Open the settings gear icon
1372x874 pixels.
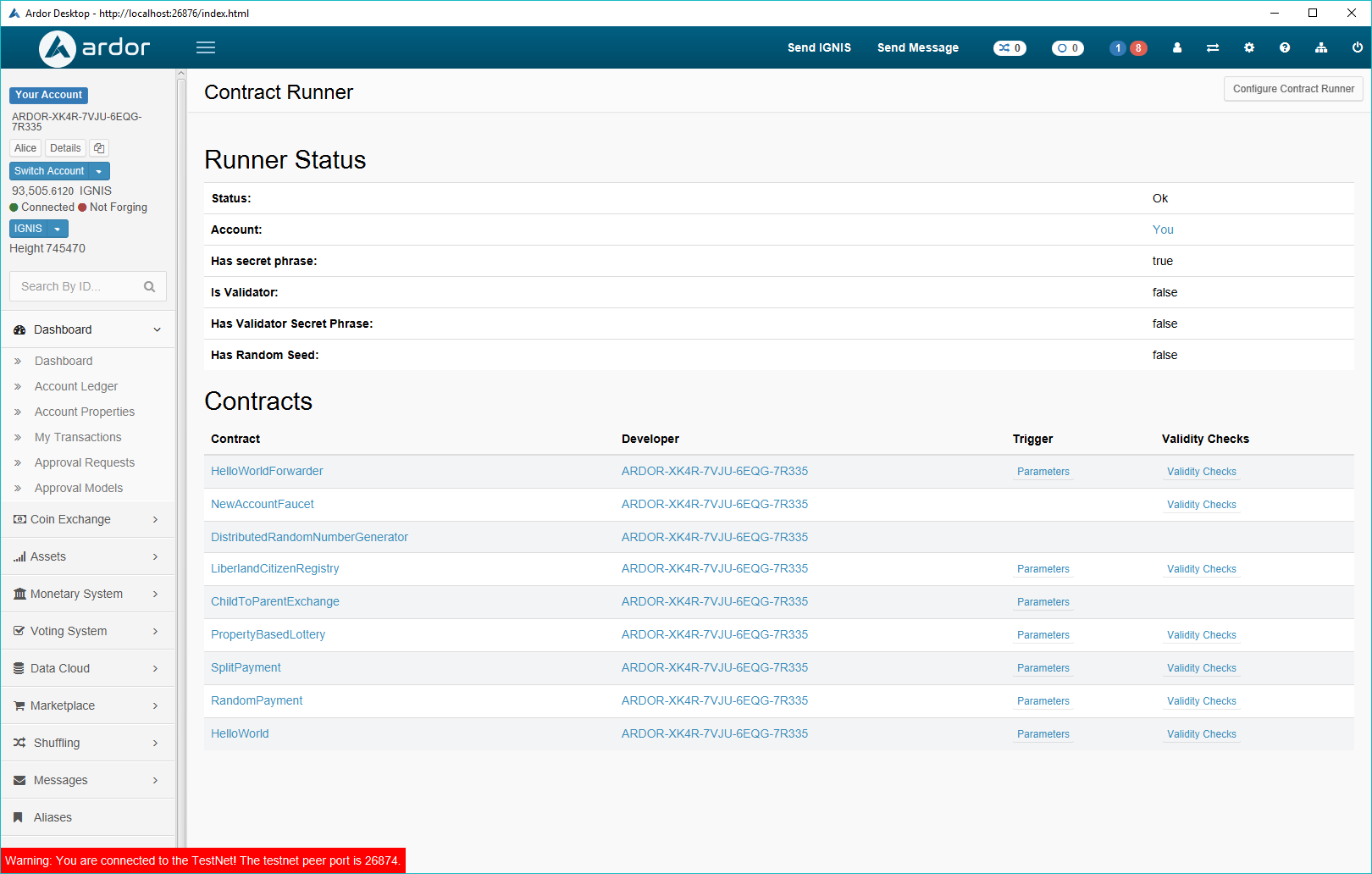coord(1249,48)
